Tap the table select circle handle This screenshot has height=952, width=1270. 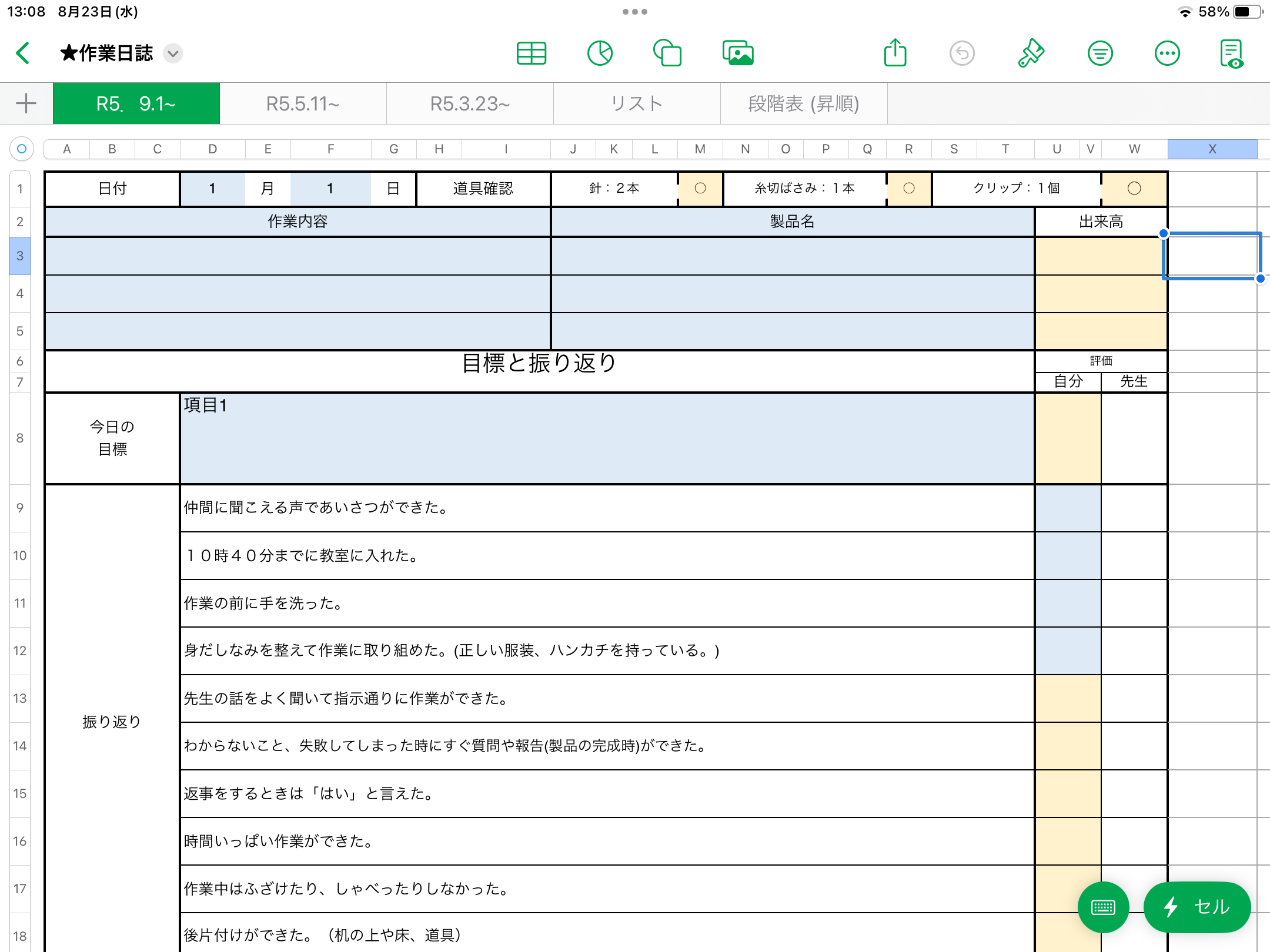[22, 149]
